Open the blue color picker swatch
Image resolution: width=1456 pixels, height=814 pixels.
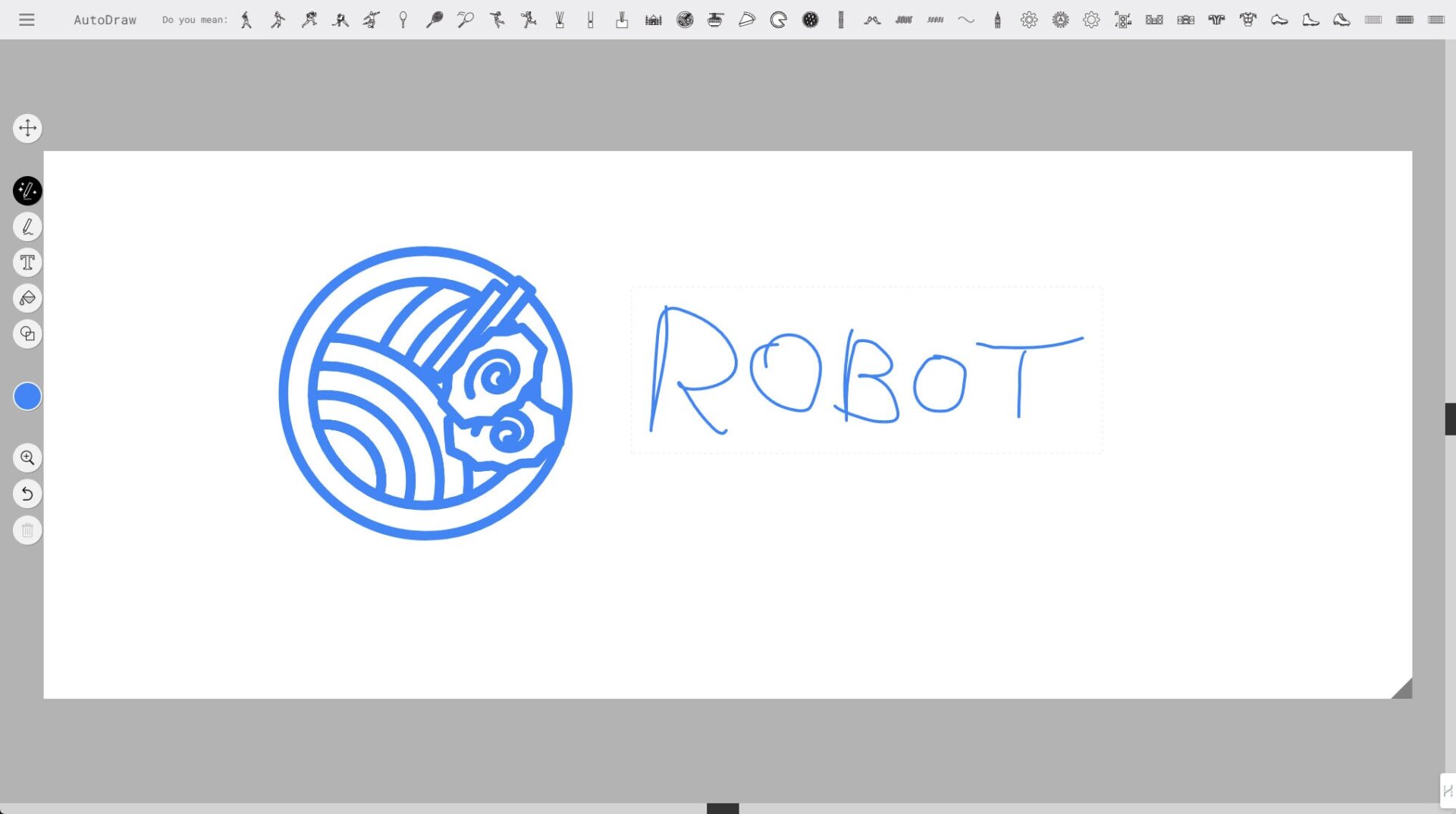click(x=27, y=396)
